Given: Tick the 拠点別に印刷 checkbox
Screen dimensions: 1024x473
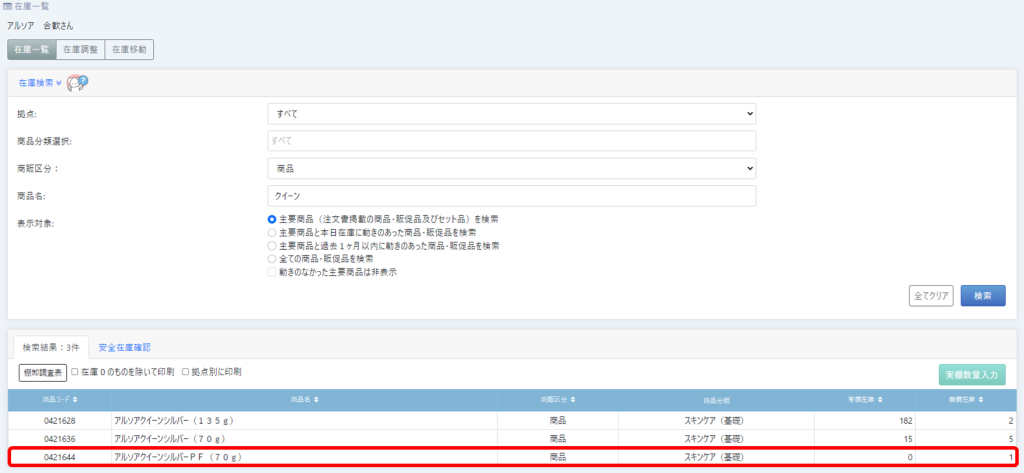Looking at the screenshot, I should [185, 372].
